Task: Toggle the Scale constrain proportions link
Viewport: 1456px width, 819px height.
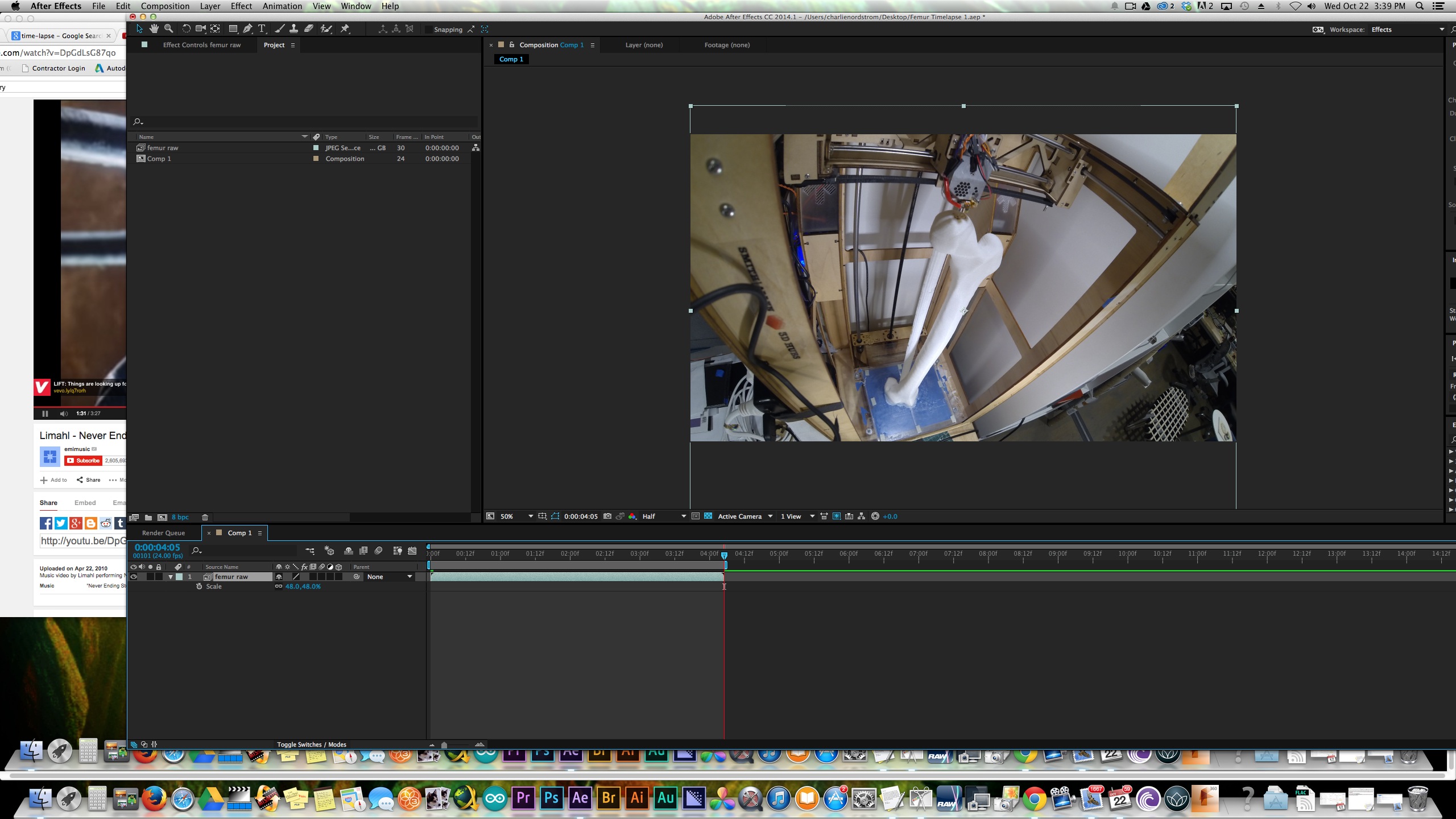Action: (279, 586)
